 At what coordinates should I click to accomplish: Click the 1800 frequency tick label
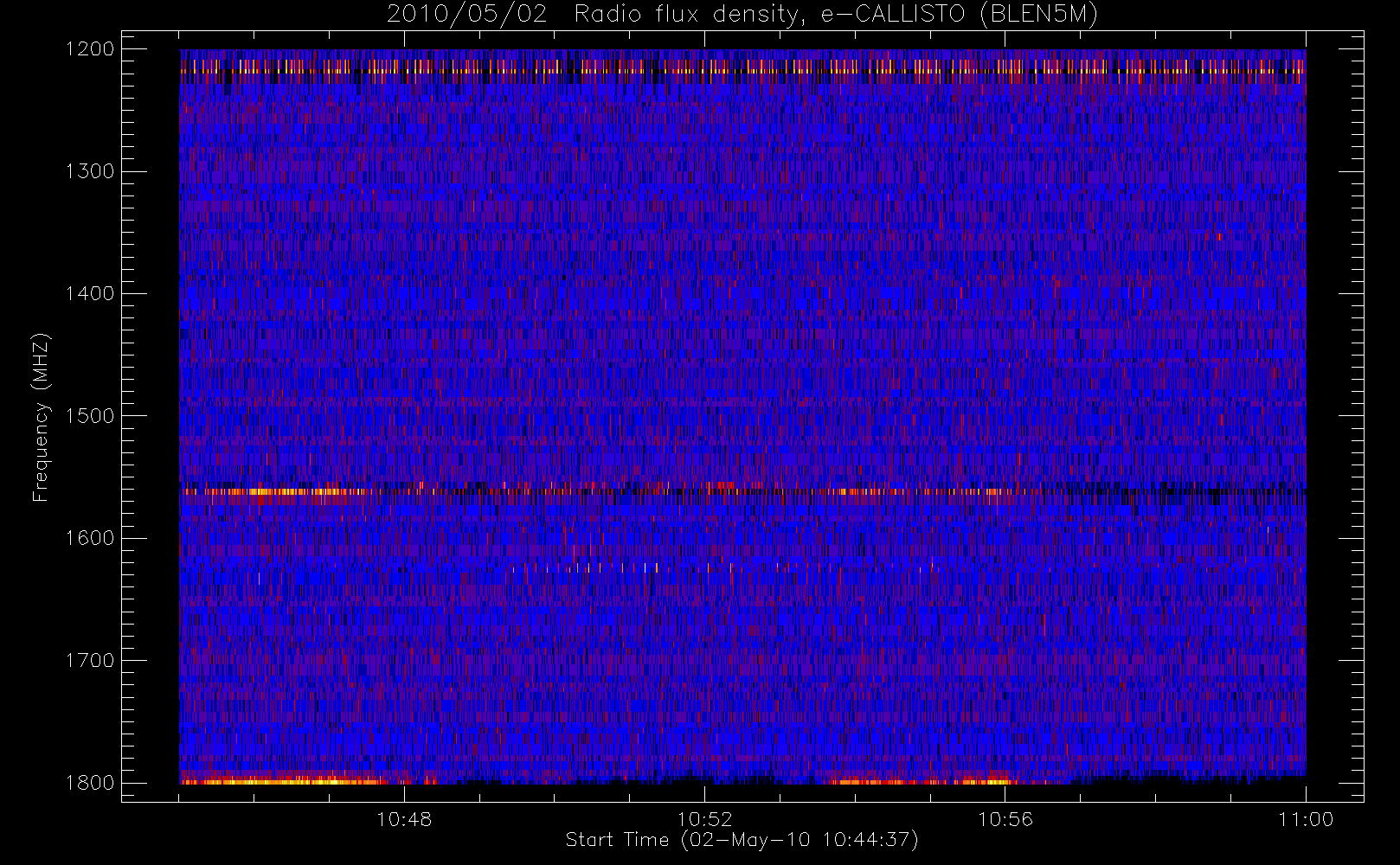click(x=90, y=783)
